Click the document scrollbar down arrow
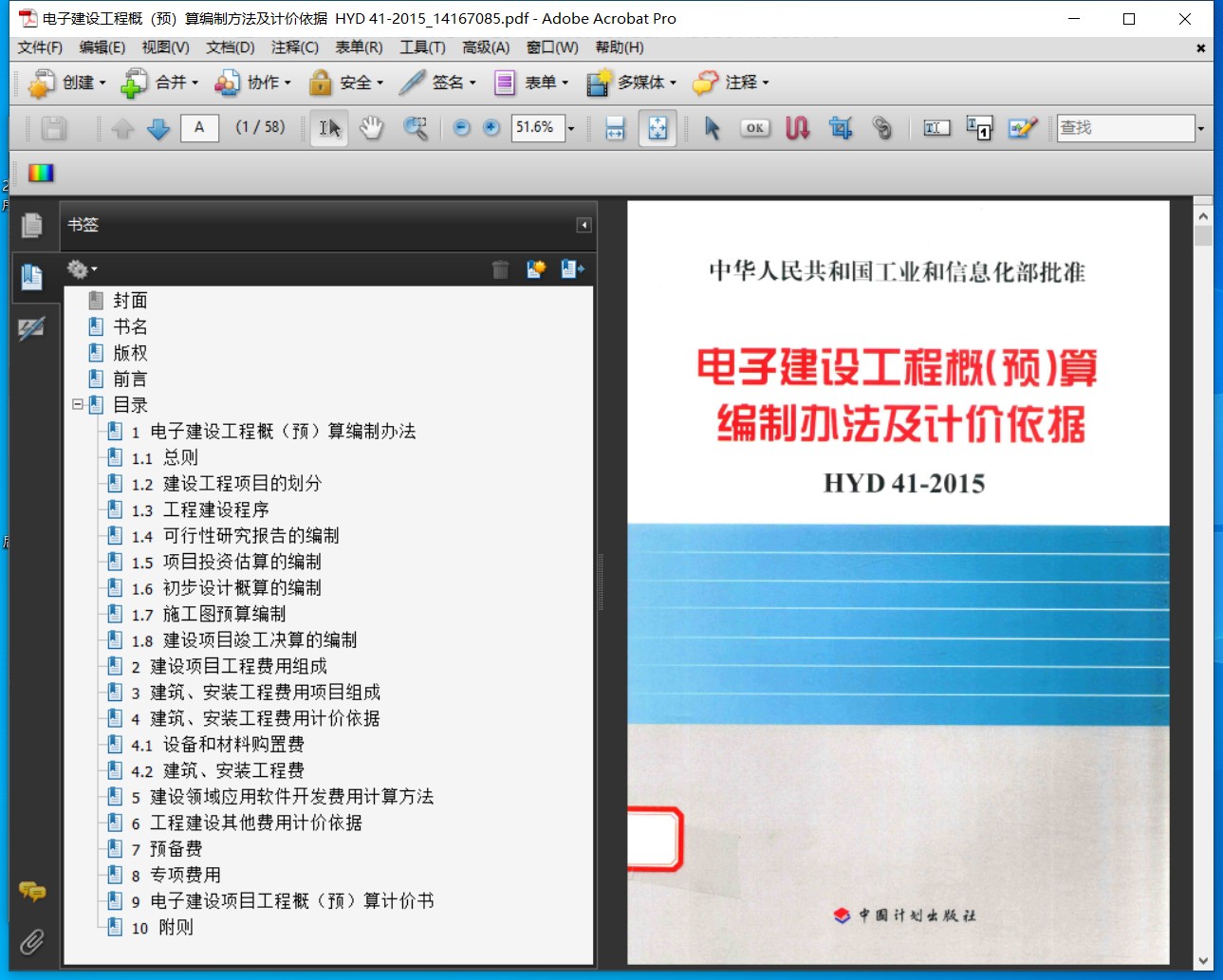1223x980 pixels. (x=1203, y=961)
